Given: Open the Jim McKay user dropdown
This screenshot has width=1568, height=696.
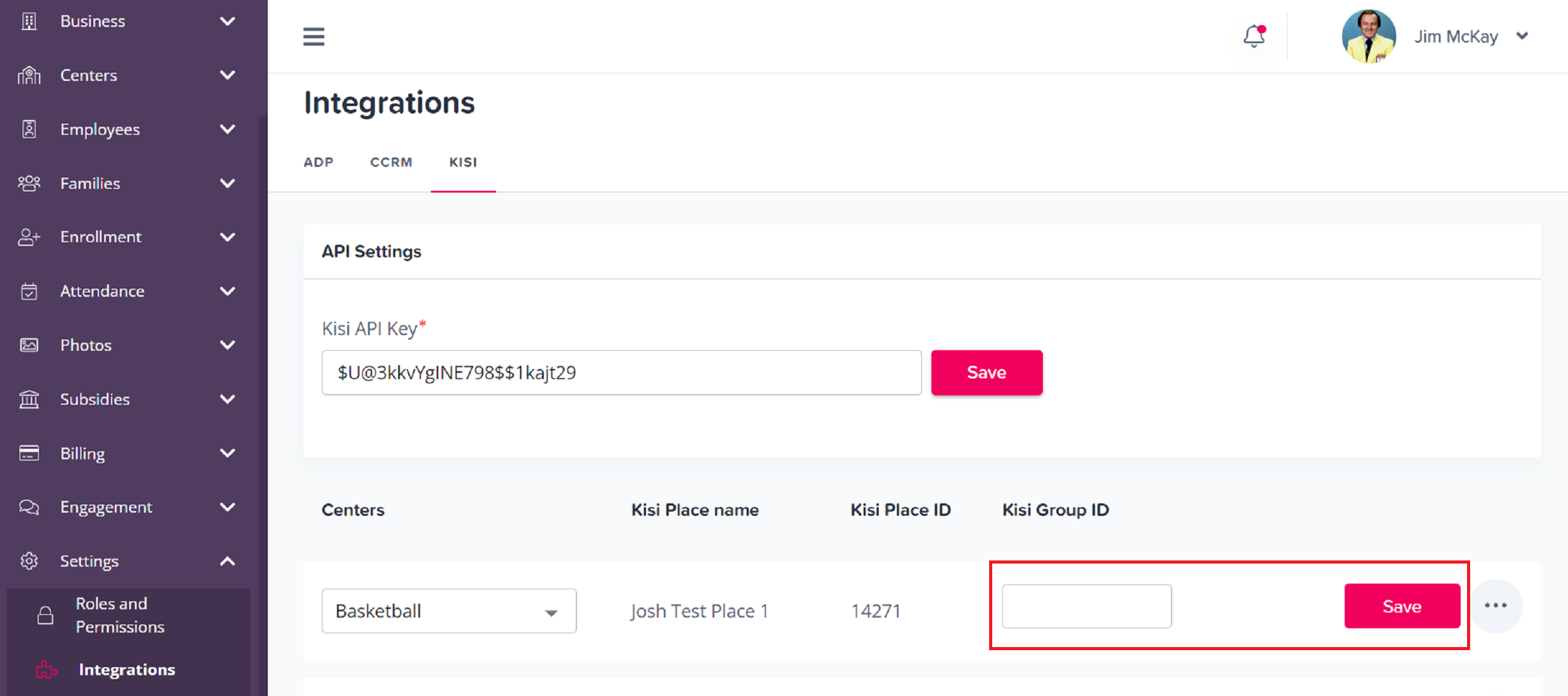Looking at the screenshot, I should point(1522,36).
